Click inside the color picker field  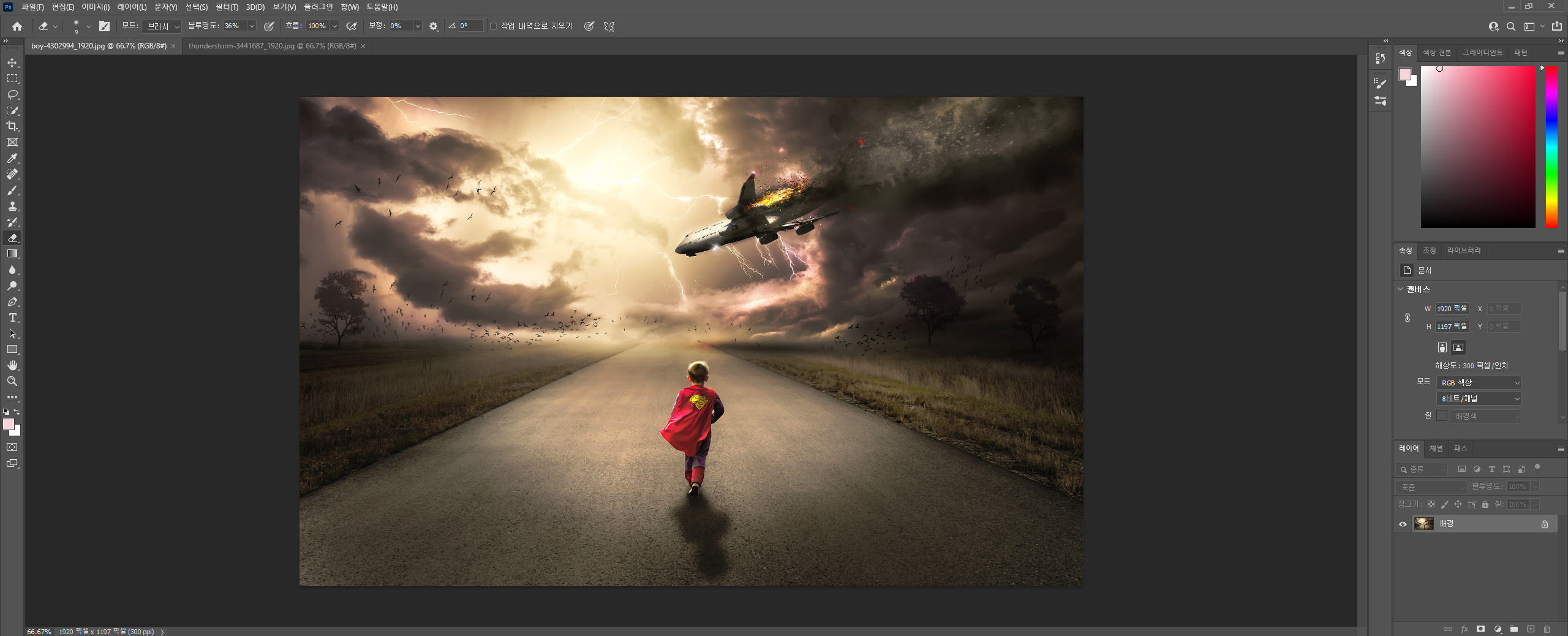[x=1478, y=147]
